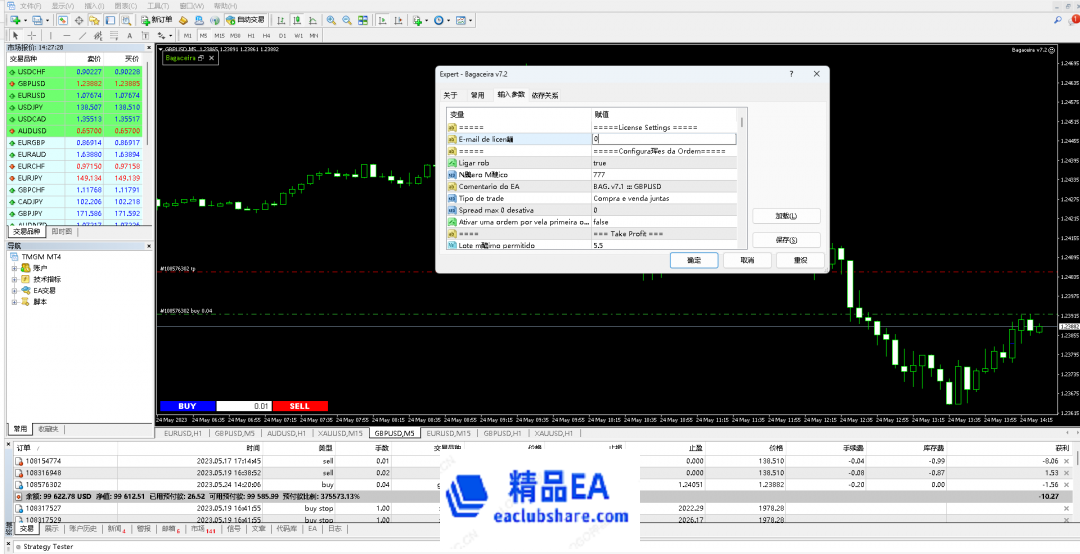Select the trendline drawing tool
Image resolution: width=1080 pixels, height=554 pixels.
pos(82,36)
